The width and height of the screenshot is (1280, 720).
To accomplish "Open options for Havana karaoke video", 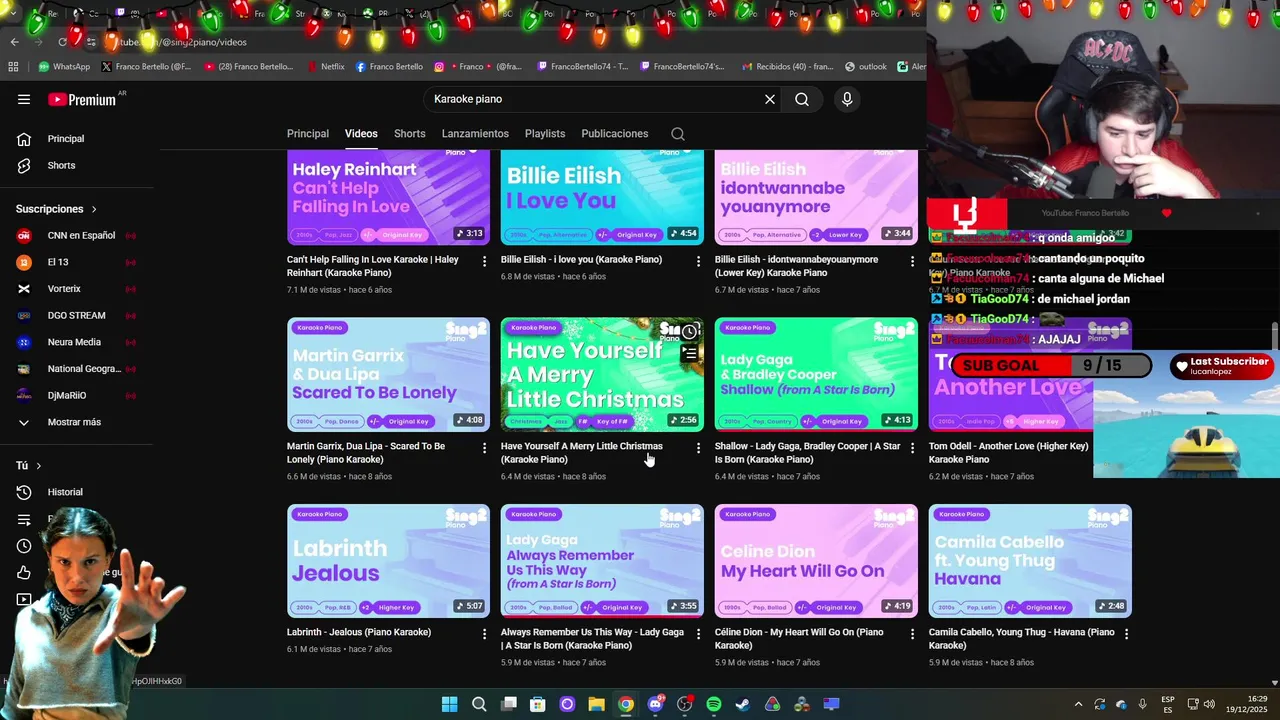I will click(1126, 634).
